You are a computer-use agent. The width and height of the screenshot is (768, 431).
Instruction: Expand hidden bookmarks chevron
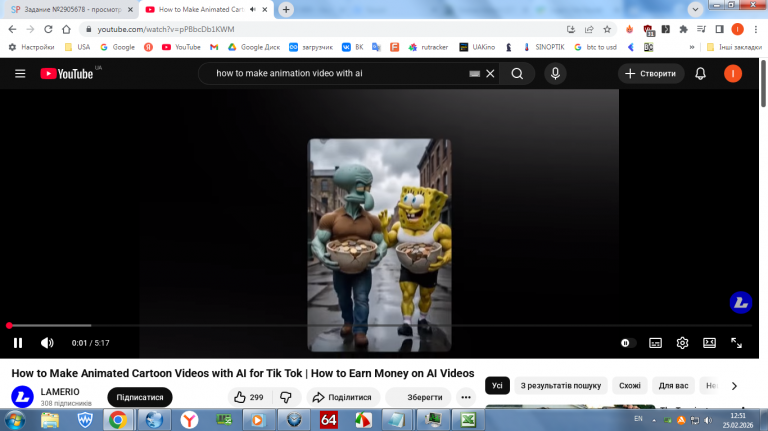click(692, 47)
